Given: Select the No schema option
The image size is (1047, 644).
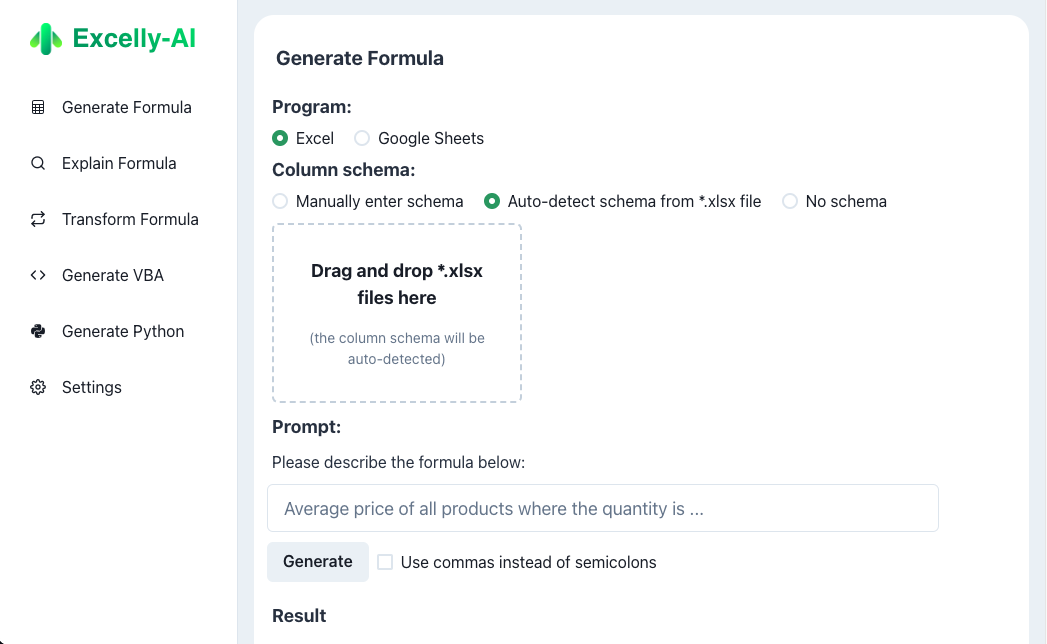Looking at the screenshot, I should (x=790, y=201).
